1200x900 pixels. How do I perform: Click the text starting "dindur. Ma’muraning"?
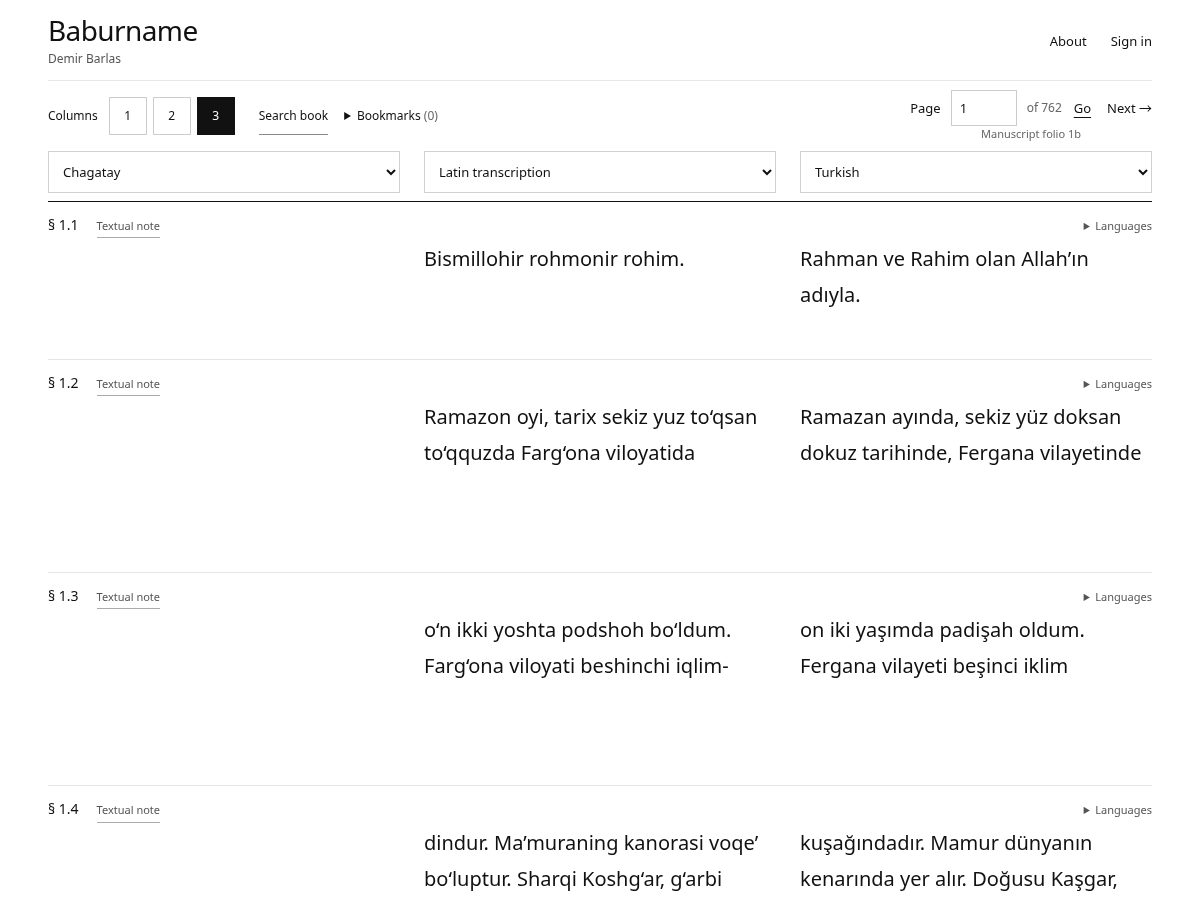pyautogui.click(x=591, y=861)
